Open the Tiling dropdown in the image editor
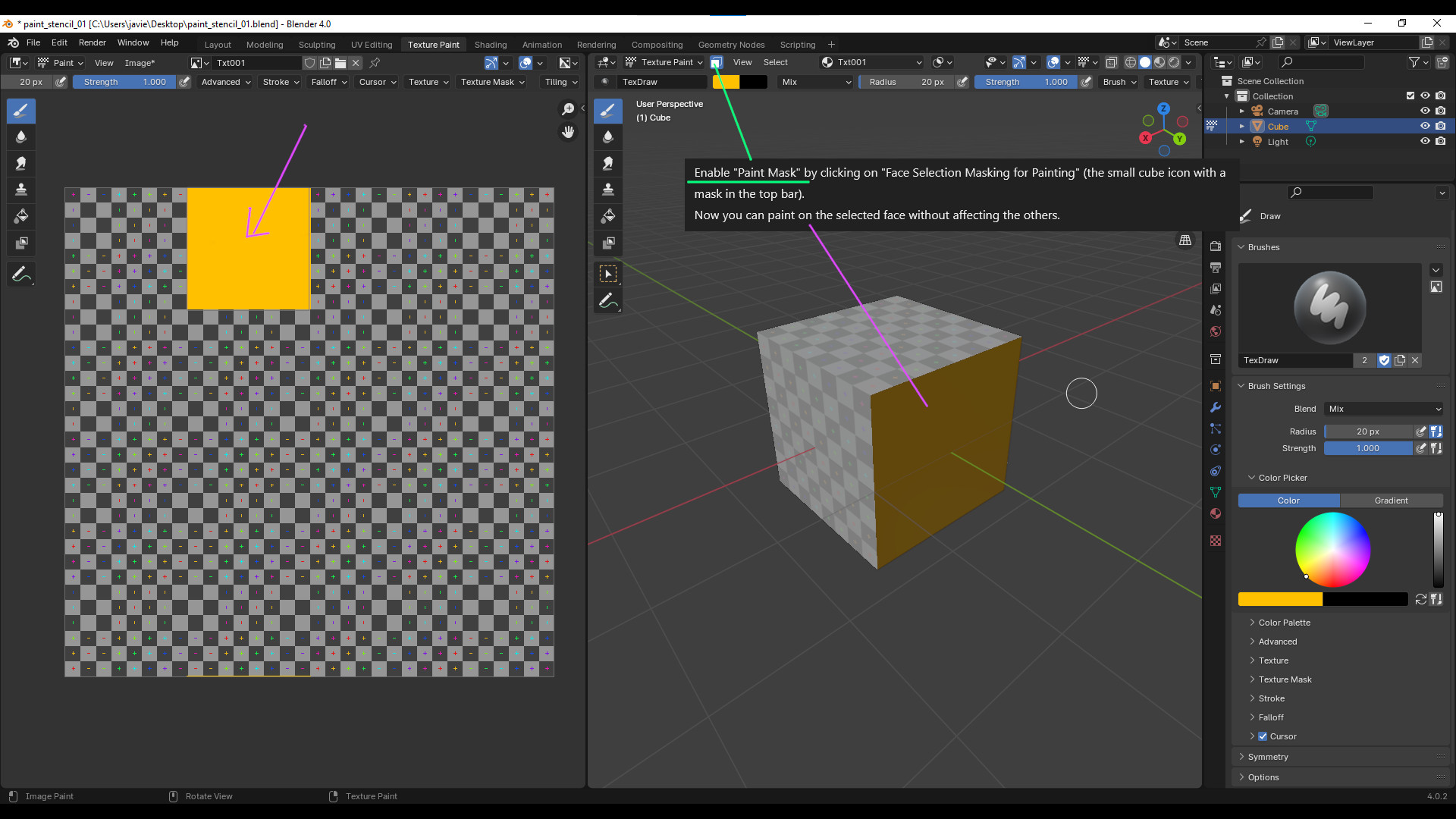This screenshot has height=819, width=1456. (x=561, y=82)
